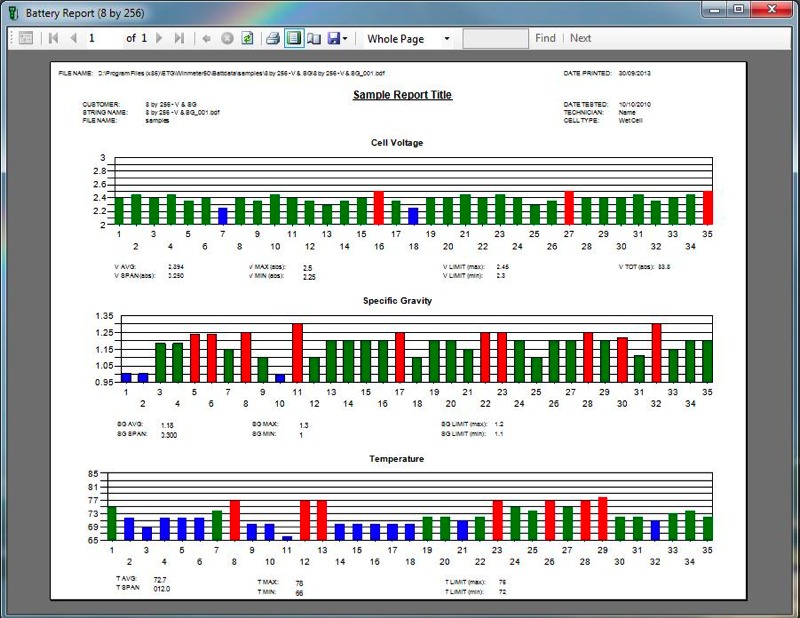The width and height of the screenshot is (800, 618).
Task: Go to the first page
Action: coord(53,38)
